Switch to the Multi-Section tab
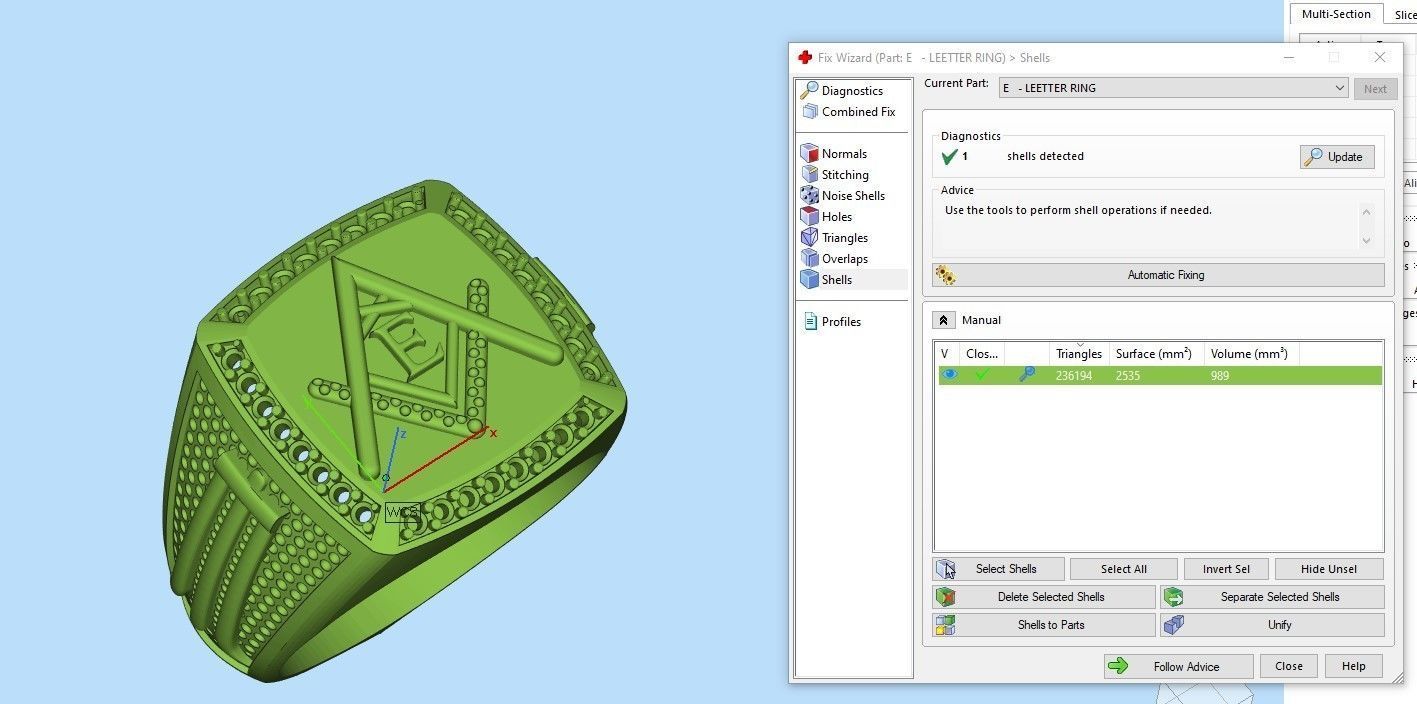Screen dimensions: 1417x704 click(1336, 15)
